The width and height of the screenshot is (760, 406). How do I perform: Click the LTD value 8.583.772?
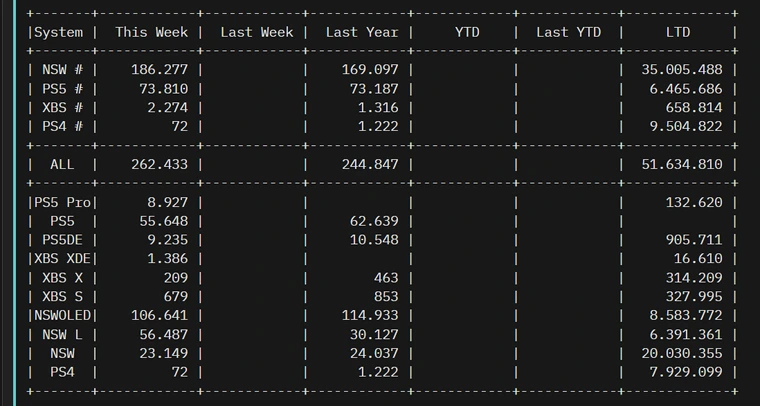point(686,315)
